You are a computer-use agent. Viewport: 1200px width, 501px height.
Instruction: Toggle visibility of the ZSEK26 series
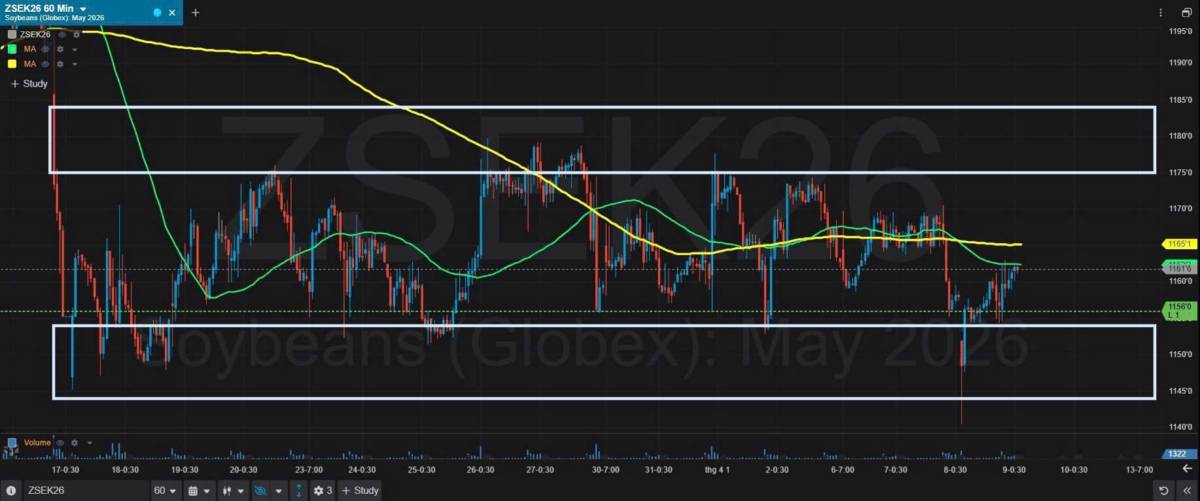coord(62,34)
